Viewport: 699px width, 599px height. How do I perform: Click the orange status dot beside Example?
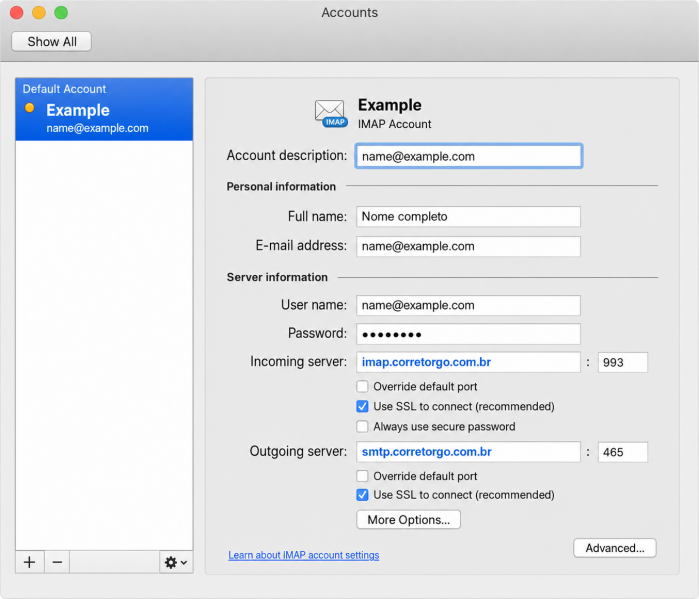[x=29, y=108]
